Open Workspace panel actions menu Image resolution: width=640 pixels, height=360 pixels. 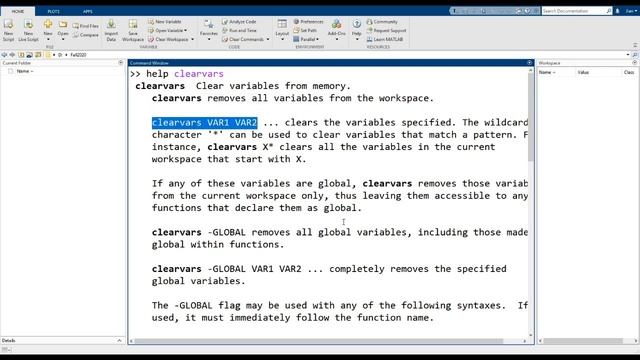pos(635,63)
